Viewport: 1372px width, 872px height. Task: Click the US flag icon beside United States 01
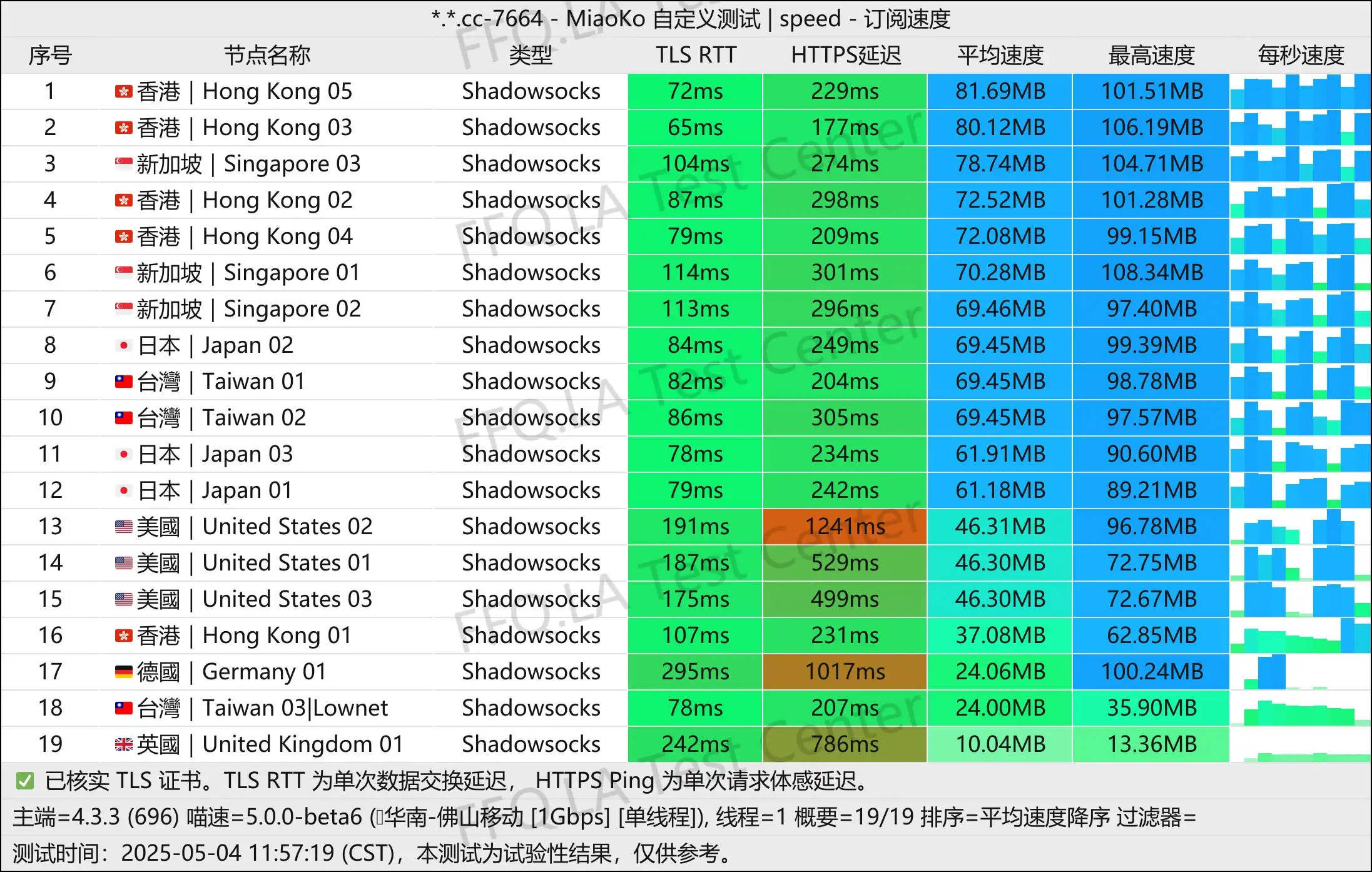pos(124,564)
